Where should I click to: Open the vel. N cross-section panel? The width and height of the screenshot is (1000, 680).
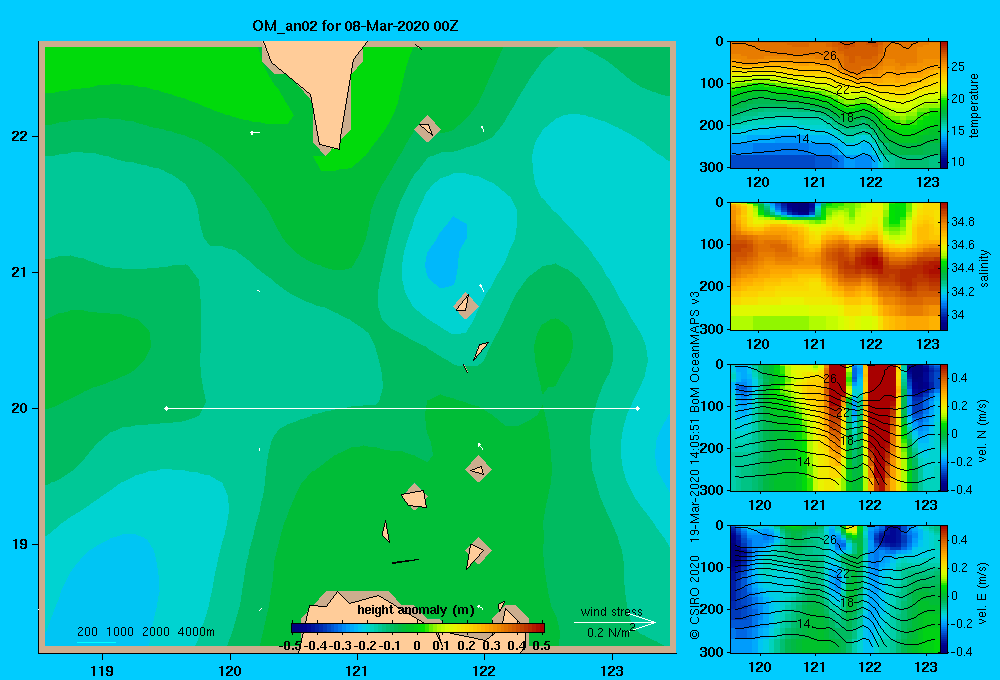coord(835,427)
